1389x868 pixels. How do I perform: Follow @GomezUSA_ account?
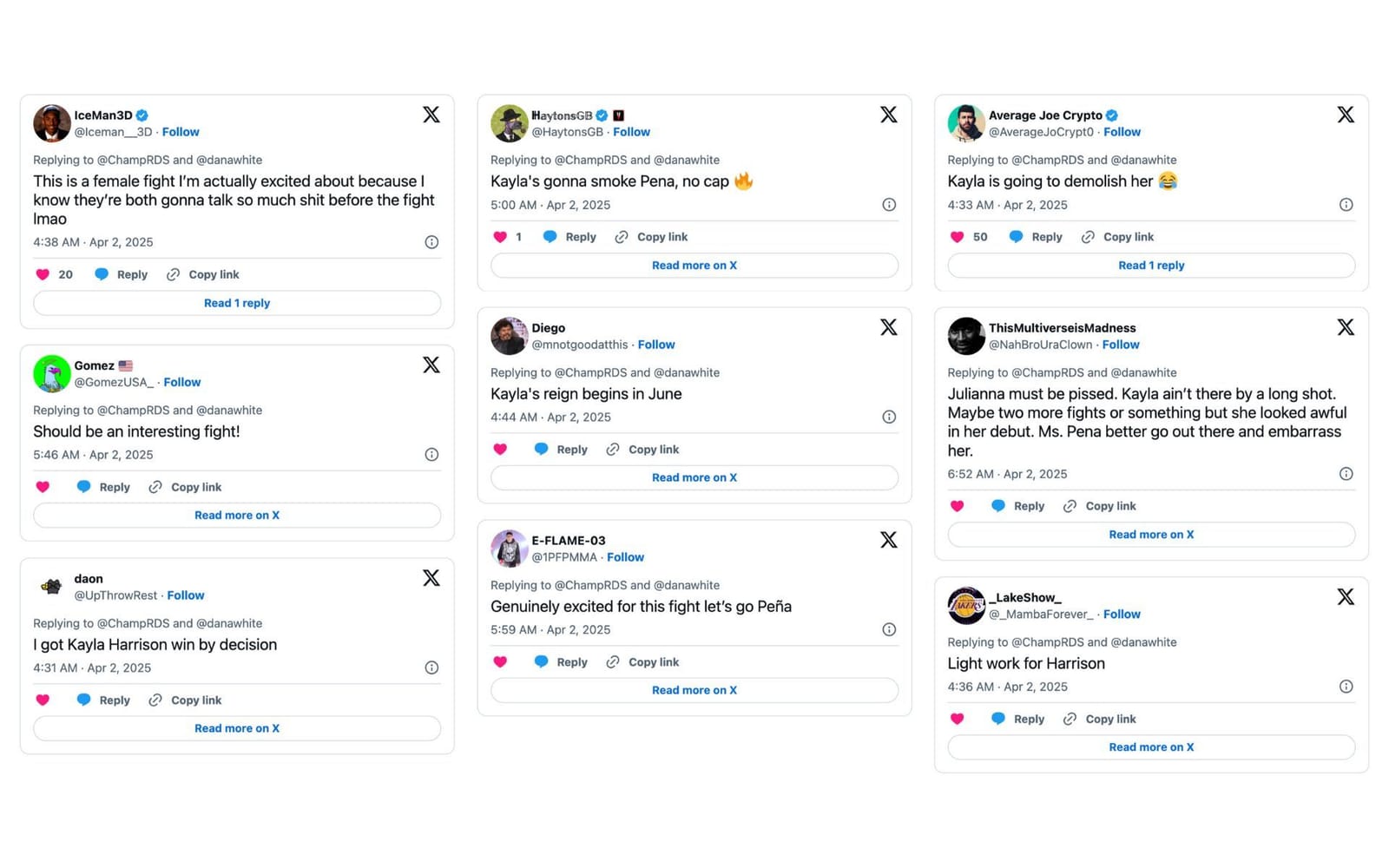click(x=181, y=382)
